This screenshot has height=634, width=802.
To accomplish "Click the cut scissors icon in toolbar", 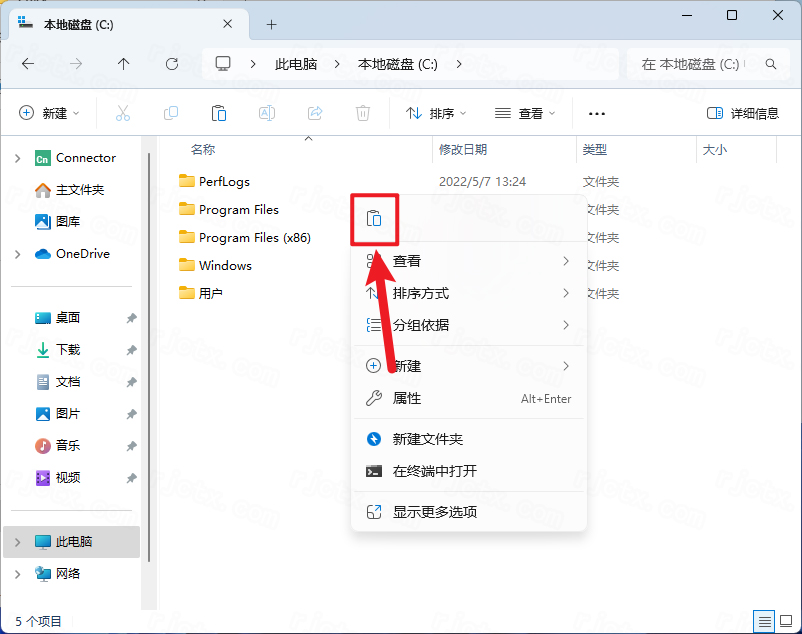I will [123, 113].
